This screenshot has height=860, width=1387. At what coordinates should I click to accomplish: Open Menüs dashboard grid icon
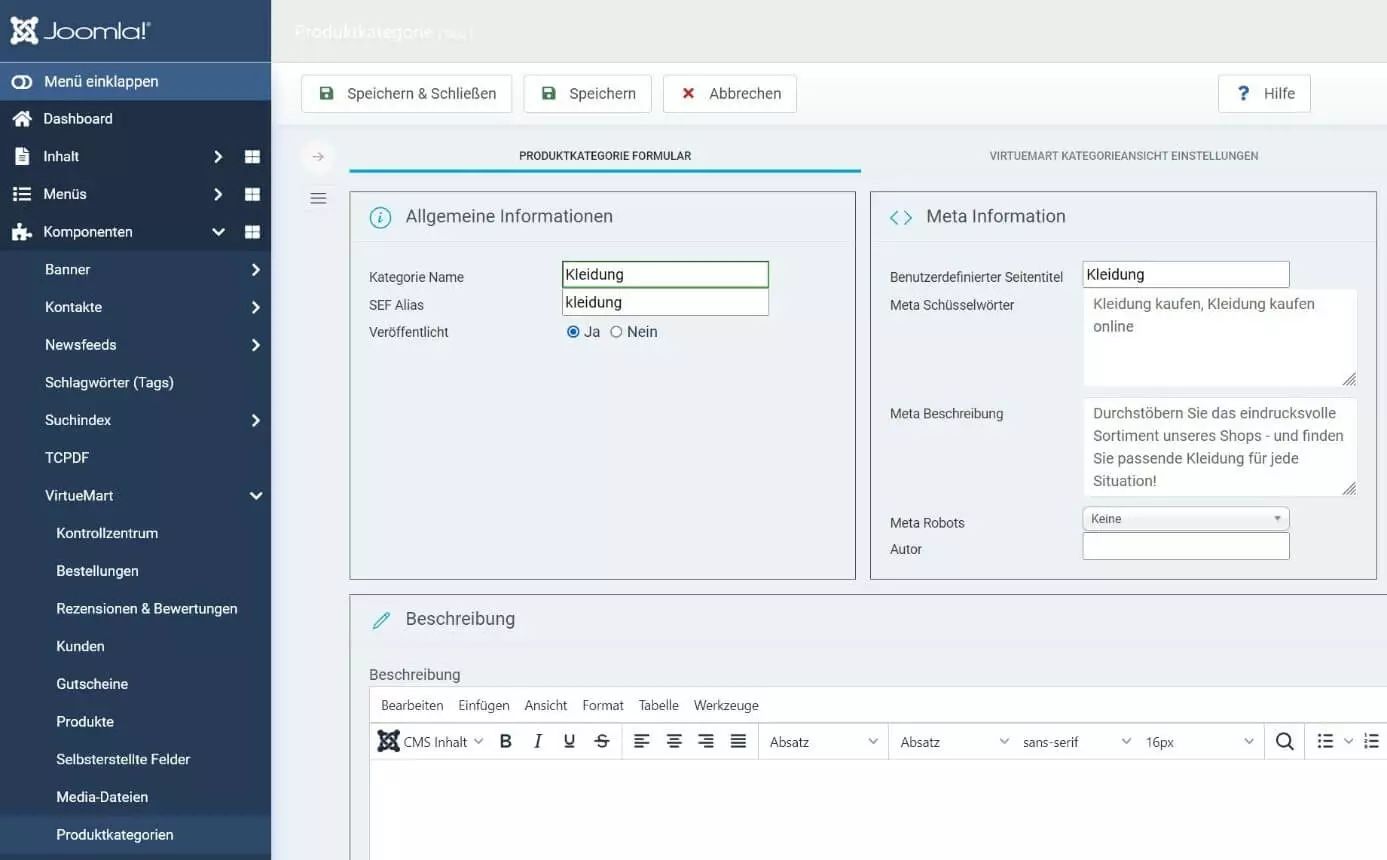coord(252,195)
